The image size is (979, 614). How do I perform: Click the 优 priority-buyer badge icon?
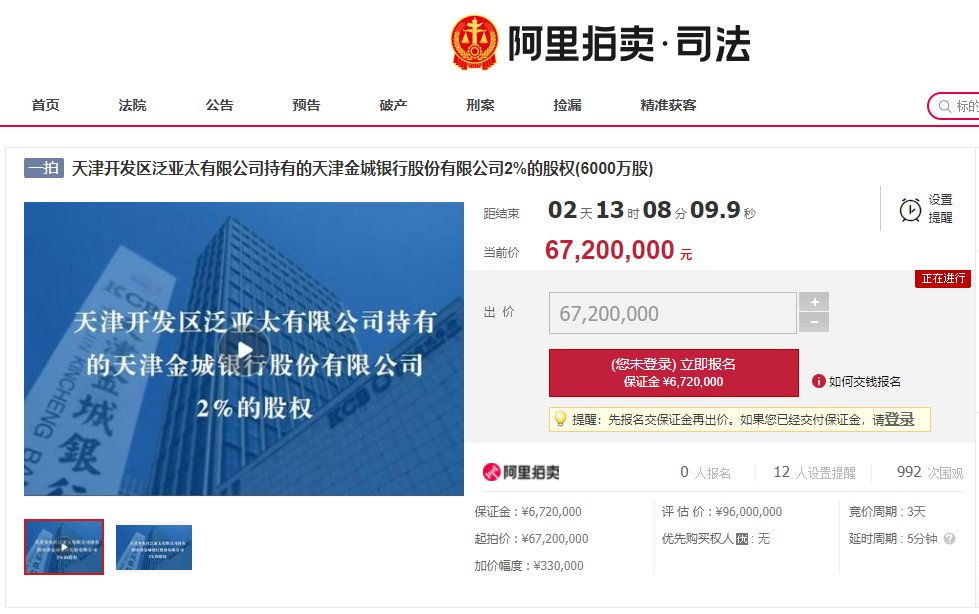pos(742,539)
